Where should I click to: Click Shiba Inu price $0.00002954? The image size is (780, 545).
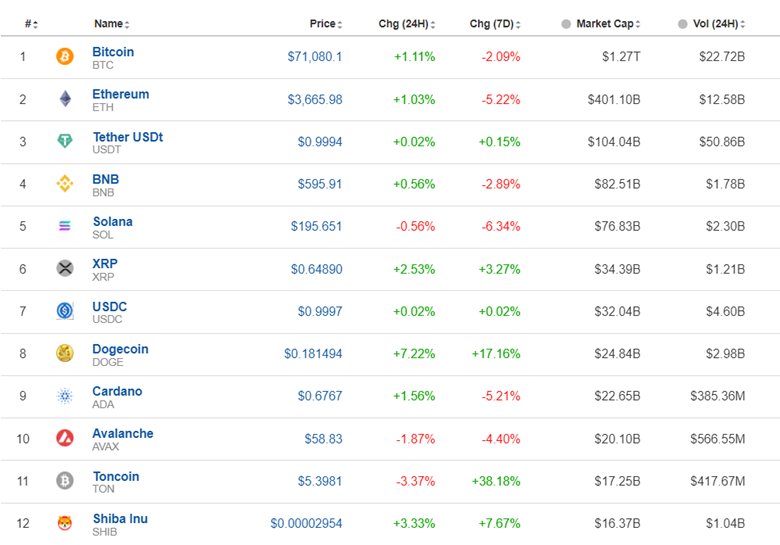[306, 523]
